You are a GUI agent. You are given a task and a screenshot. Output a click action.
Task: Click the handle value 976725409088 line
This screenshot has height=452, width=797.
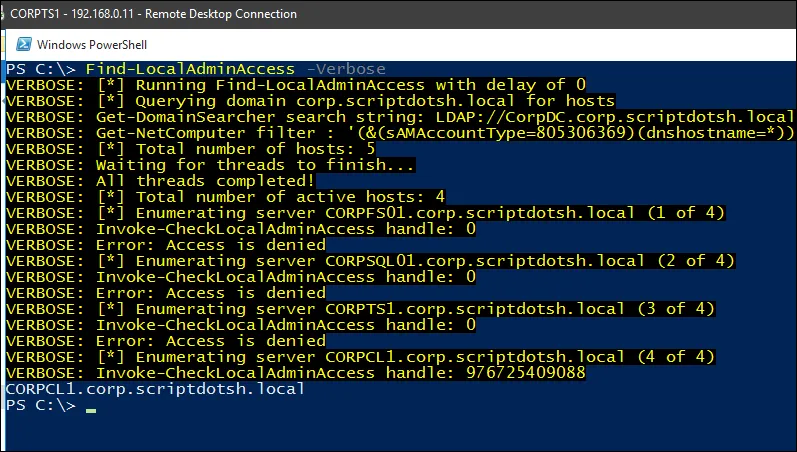click(296, 373)
